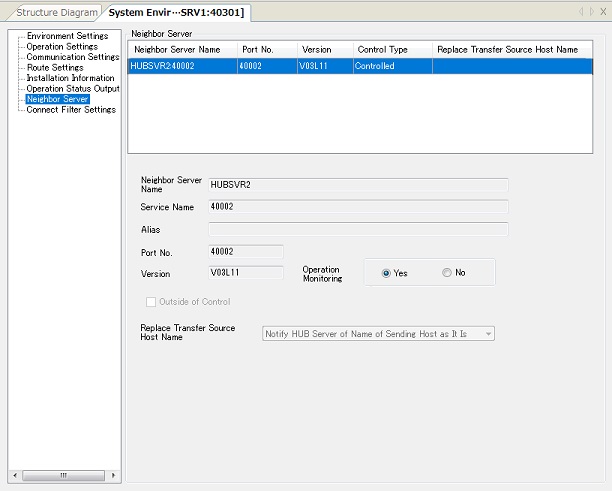Open Connect Filter Settings tree item

71,110
